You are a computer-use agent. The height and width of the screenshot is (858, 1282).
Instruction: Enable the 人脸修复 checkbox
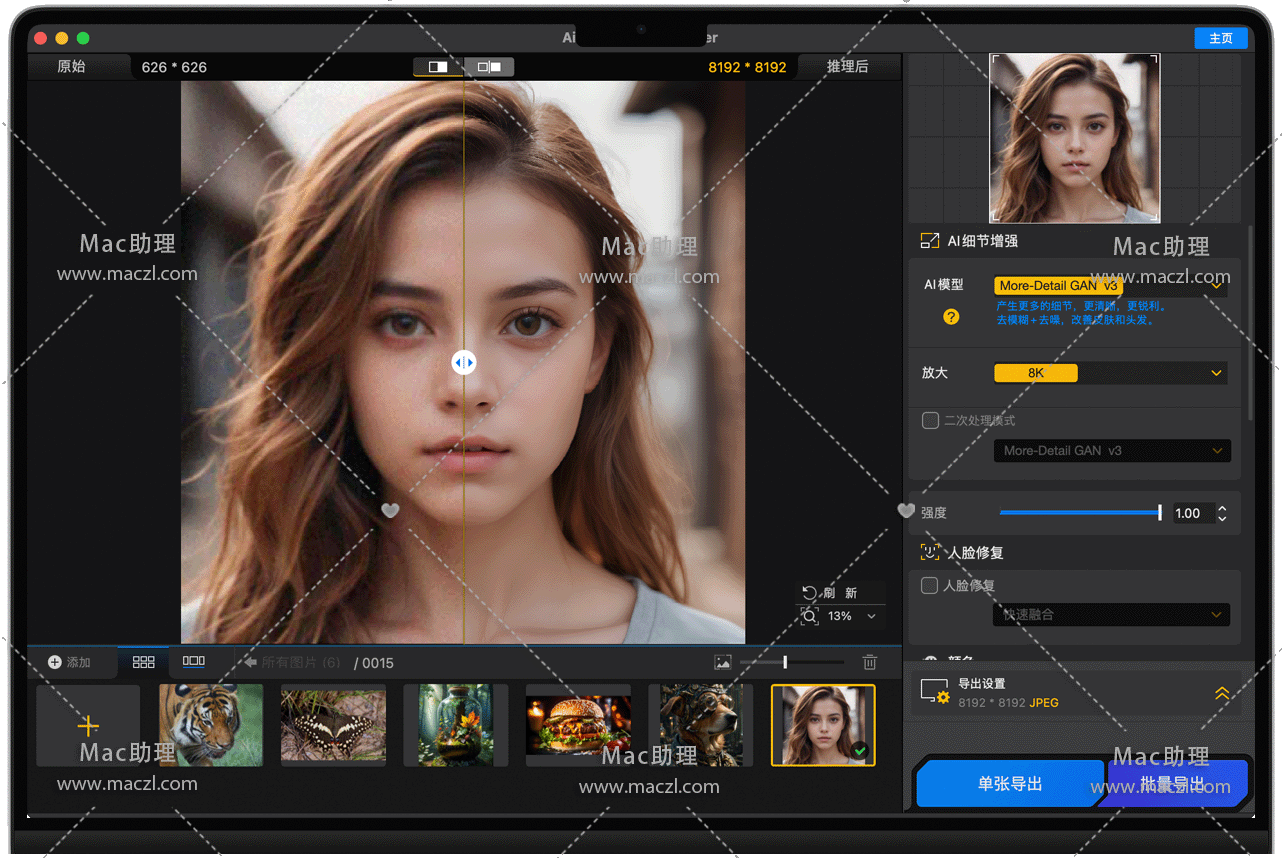930,586
